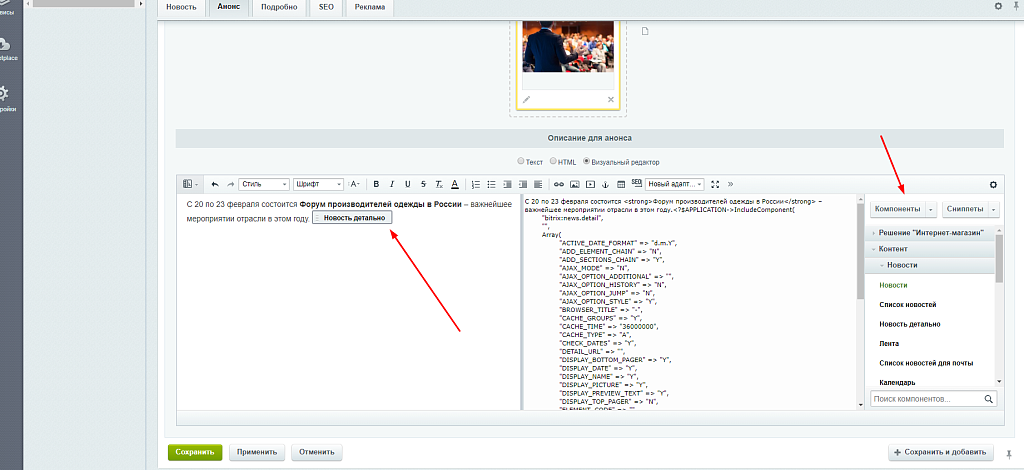Click the pencil edit icon under the image

[x=527, y=100]
